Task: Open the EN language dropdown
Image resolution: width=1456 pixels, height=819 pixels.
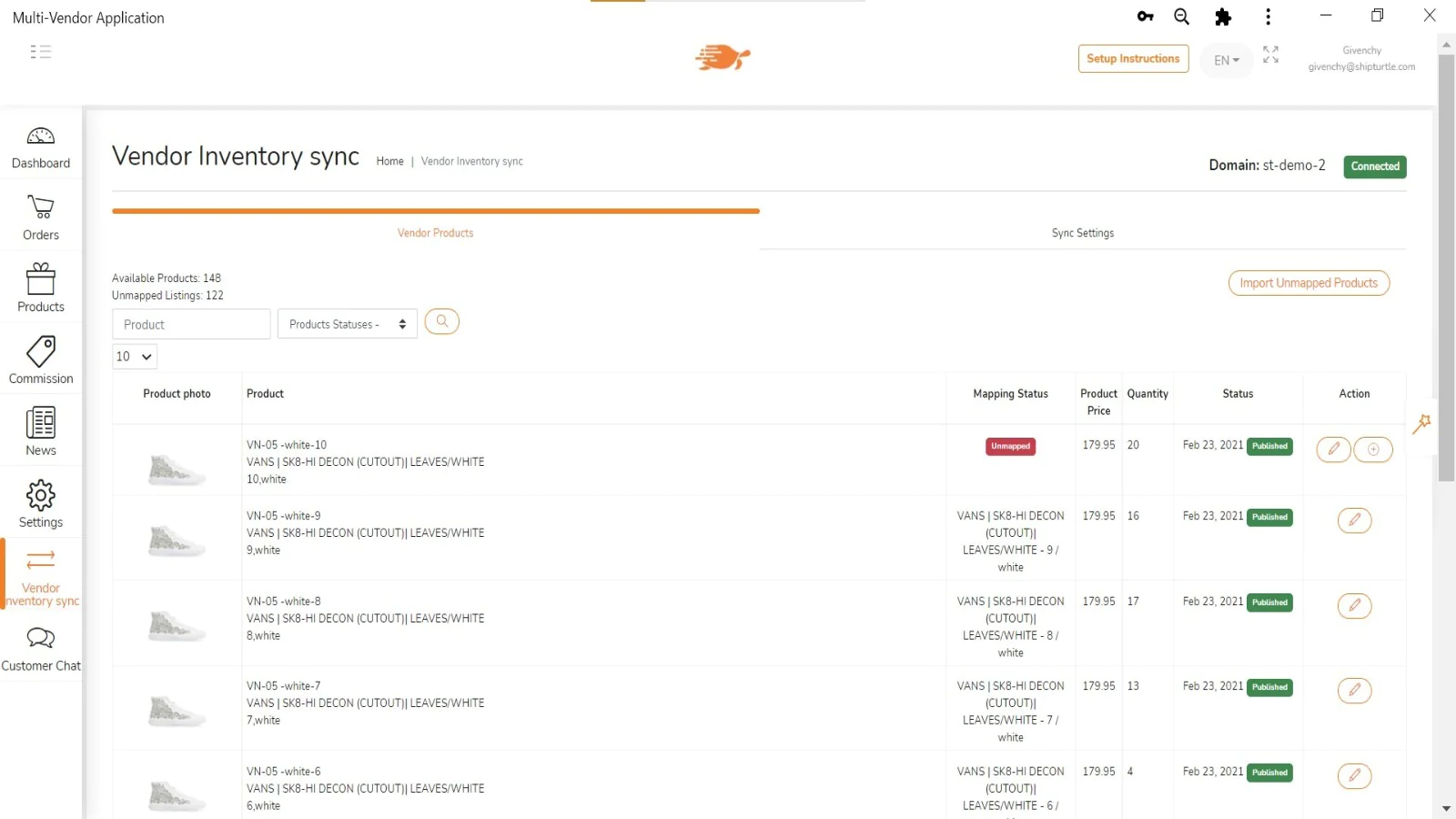Action: pyautogui.click(x=1226, y=60)
